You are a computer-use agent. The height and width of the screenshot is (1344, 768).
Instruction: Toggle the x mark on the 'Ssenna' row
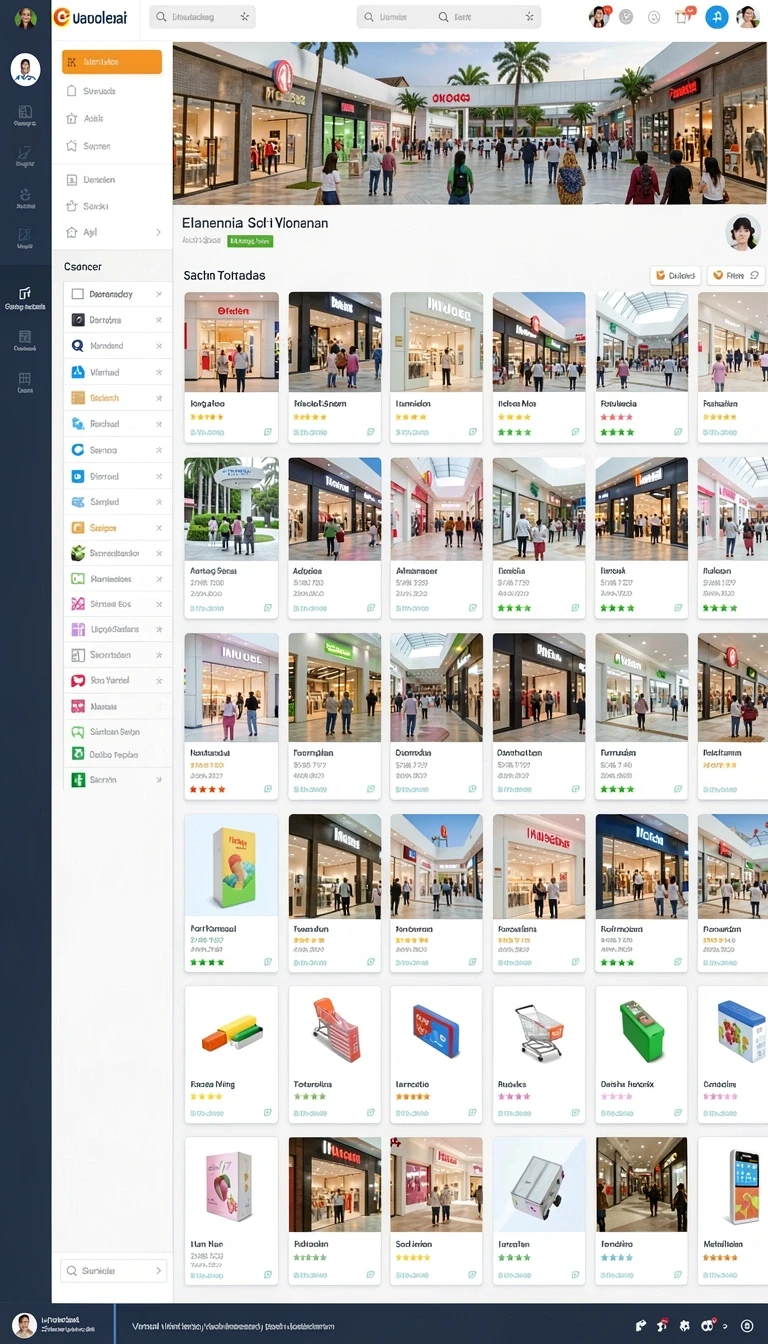158,450
